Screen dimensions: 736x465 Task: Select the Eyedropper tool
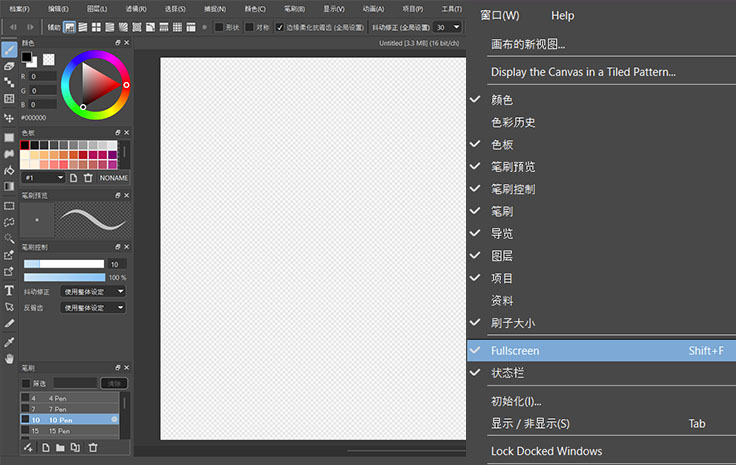[9, 342]
